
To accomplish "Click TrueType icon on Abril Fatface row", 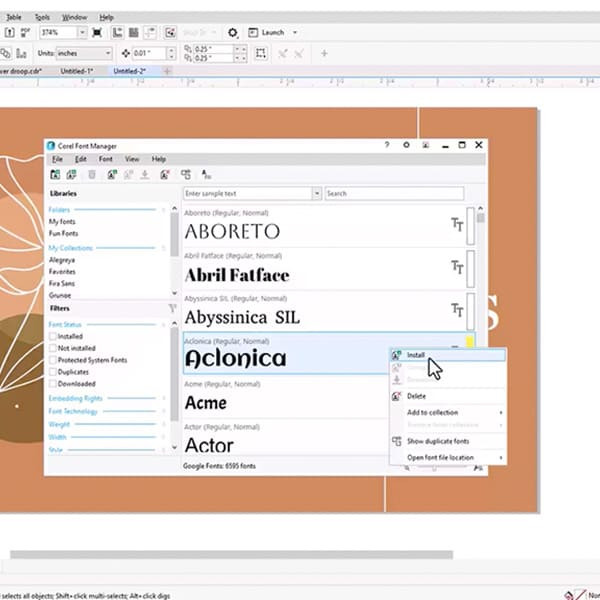I will coord(457,267).
